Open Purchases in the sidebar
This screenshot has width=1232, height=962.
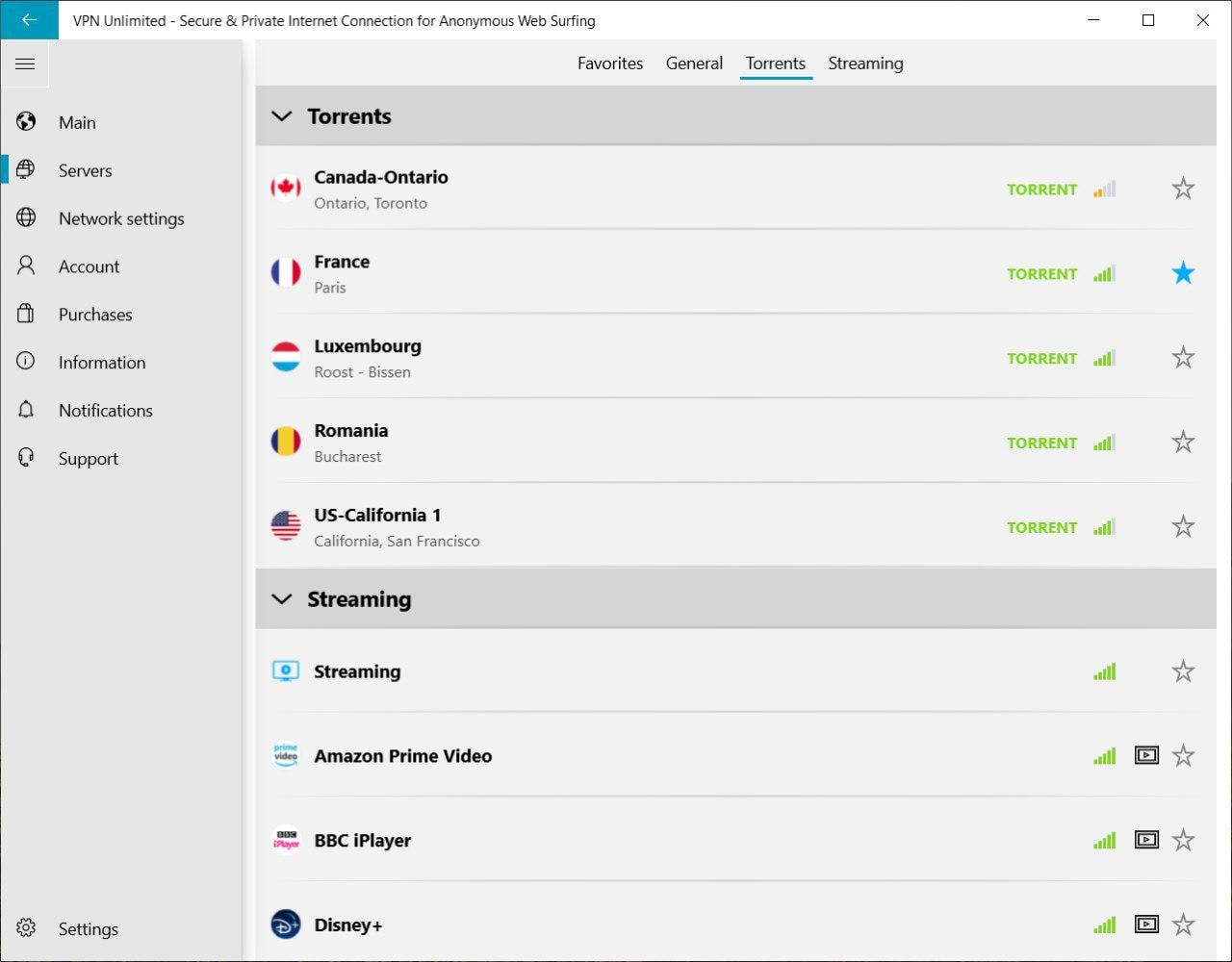[121, 315]
